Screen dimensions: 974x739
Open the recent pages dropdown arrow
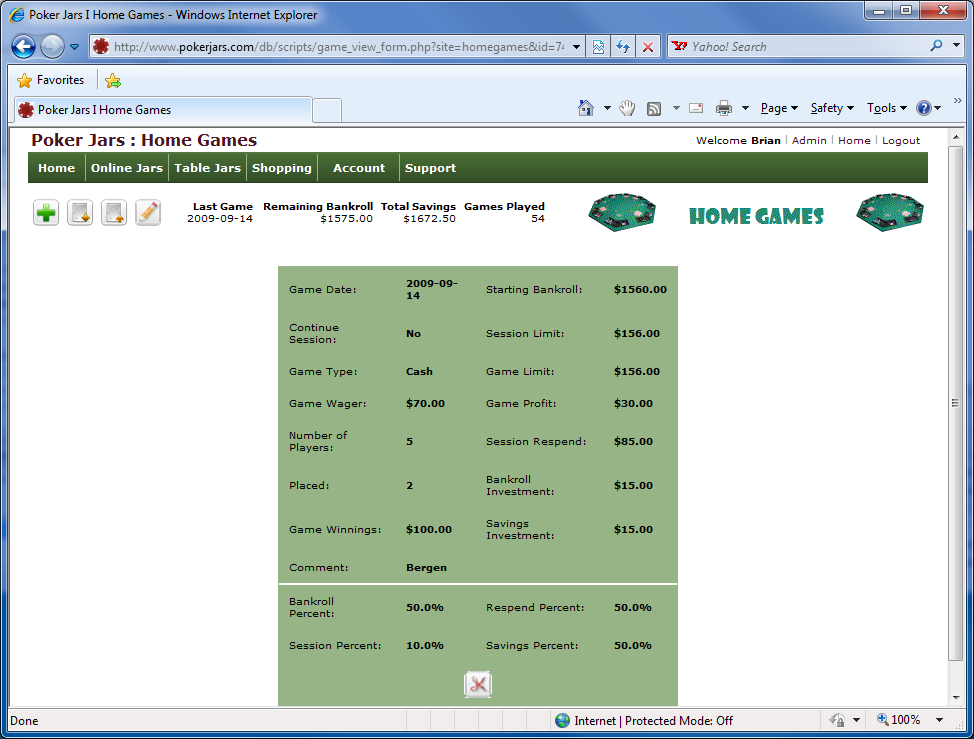point(75,47)
